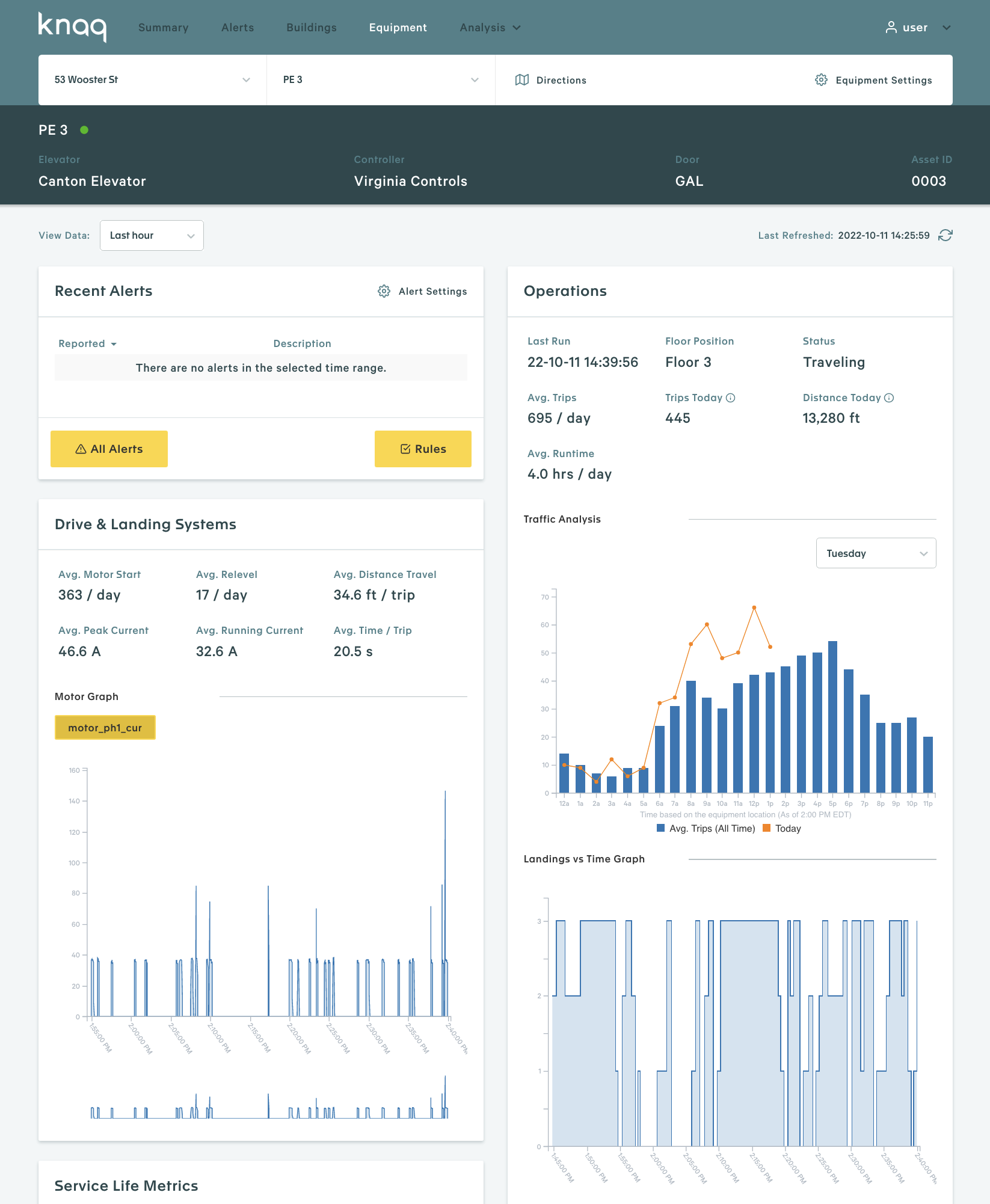The height and width of the screenshot is (1204, 990).
Task: Click the Service Life Metrics heading
Action: coord(126,1186)
